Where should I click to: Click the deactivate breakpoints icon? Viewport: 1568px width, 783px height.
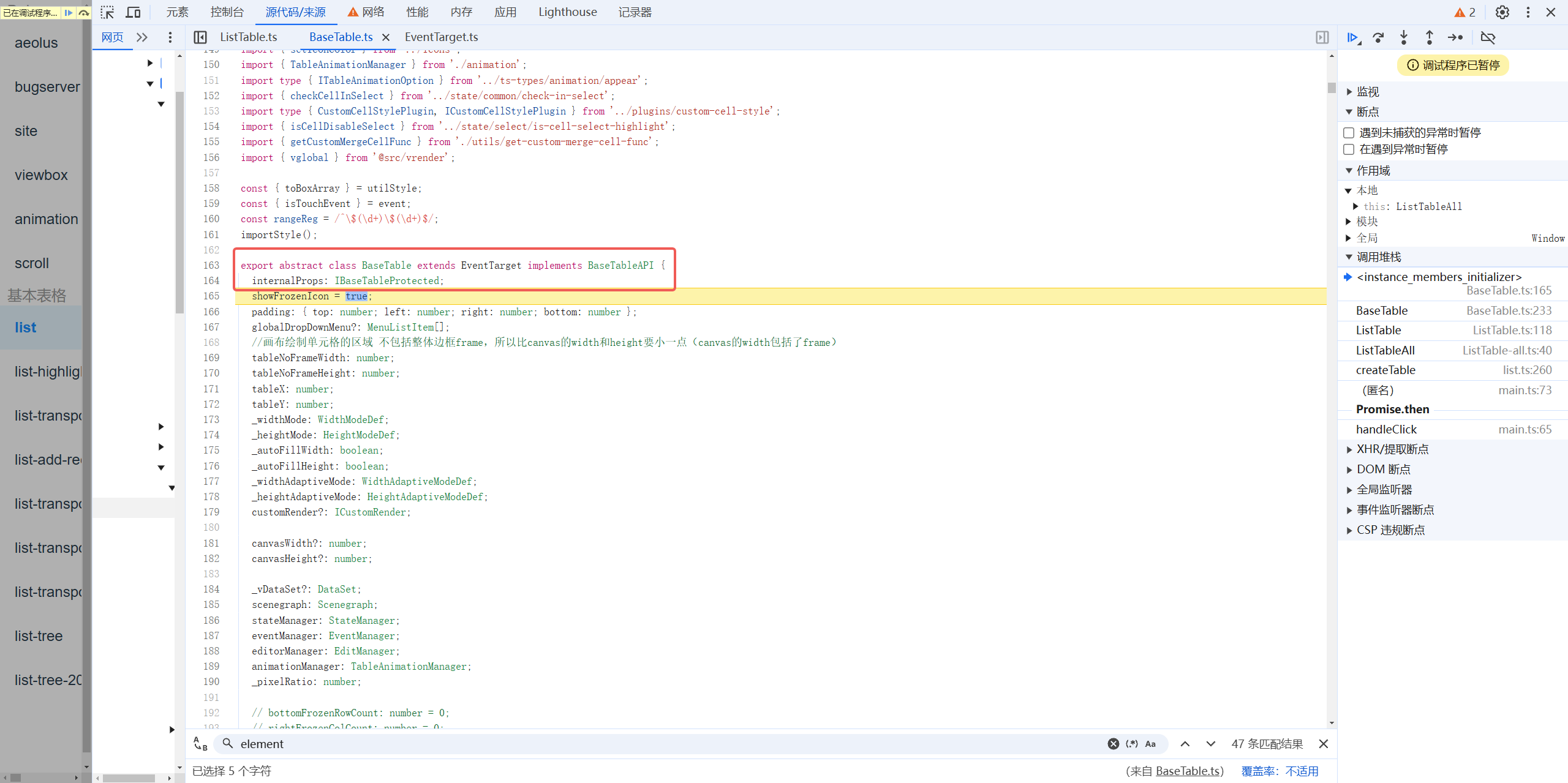(1488, 38)
